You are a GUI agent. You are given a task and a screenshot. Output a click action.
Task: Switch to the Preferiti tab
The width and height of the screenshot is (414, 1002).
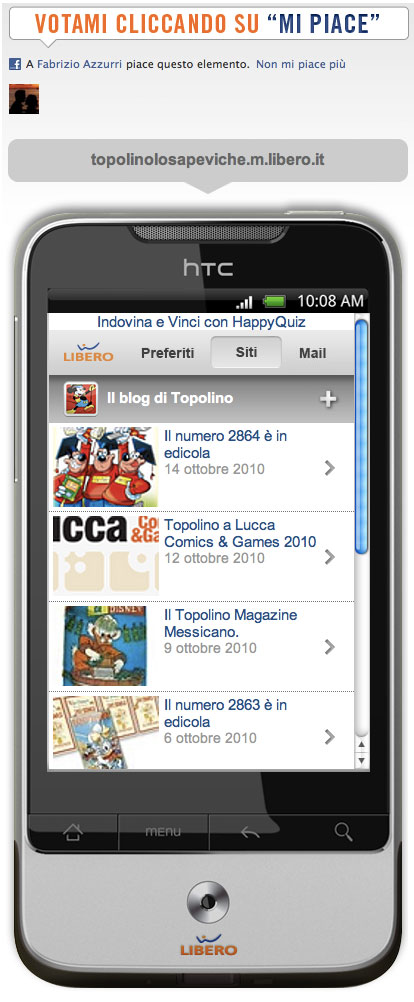167,353
